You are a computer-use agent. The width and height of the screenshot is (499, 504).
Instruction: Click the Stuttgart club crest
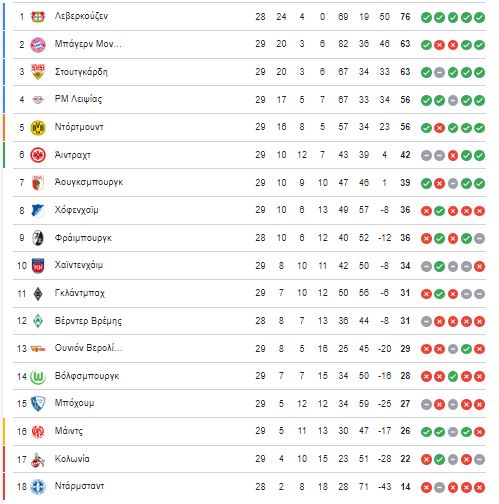38,72
